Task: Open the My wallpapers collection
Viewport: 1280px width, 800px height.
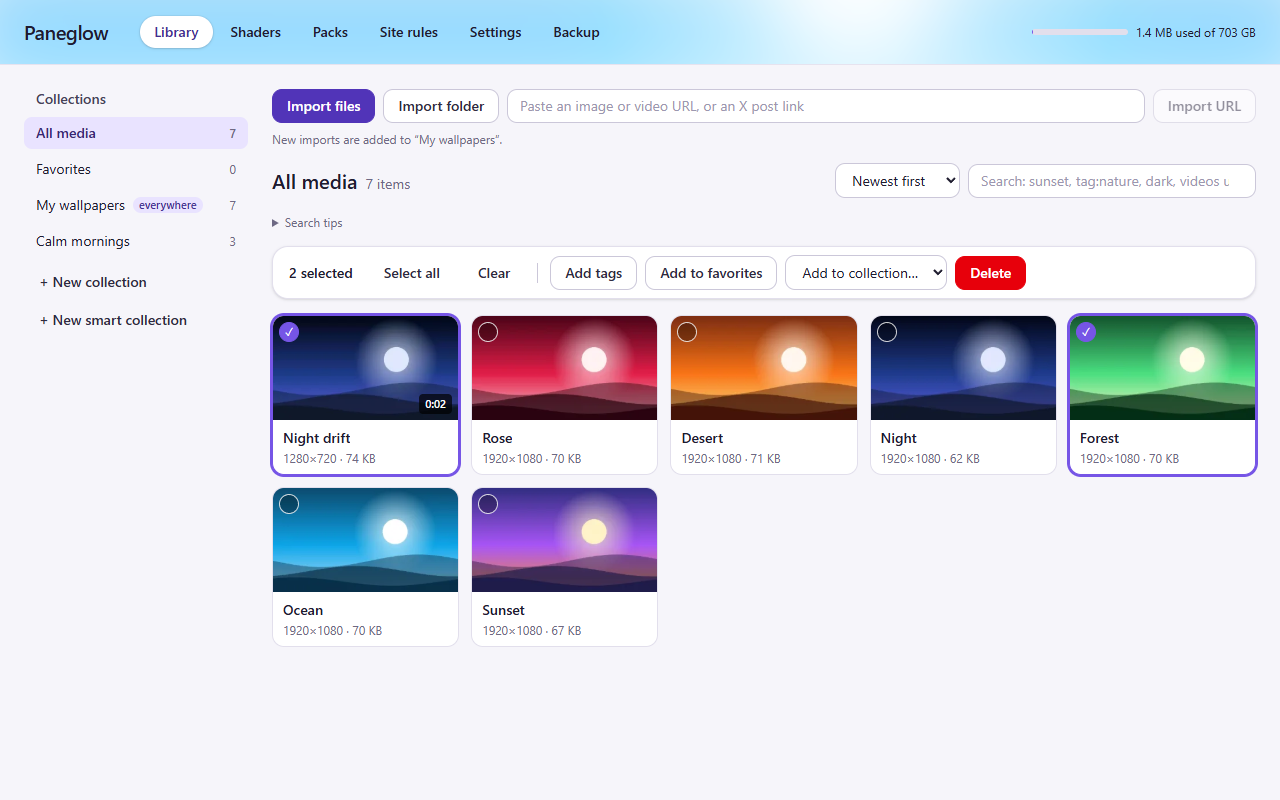Action: tap(136, 205)
